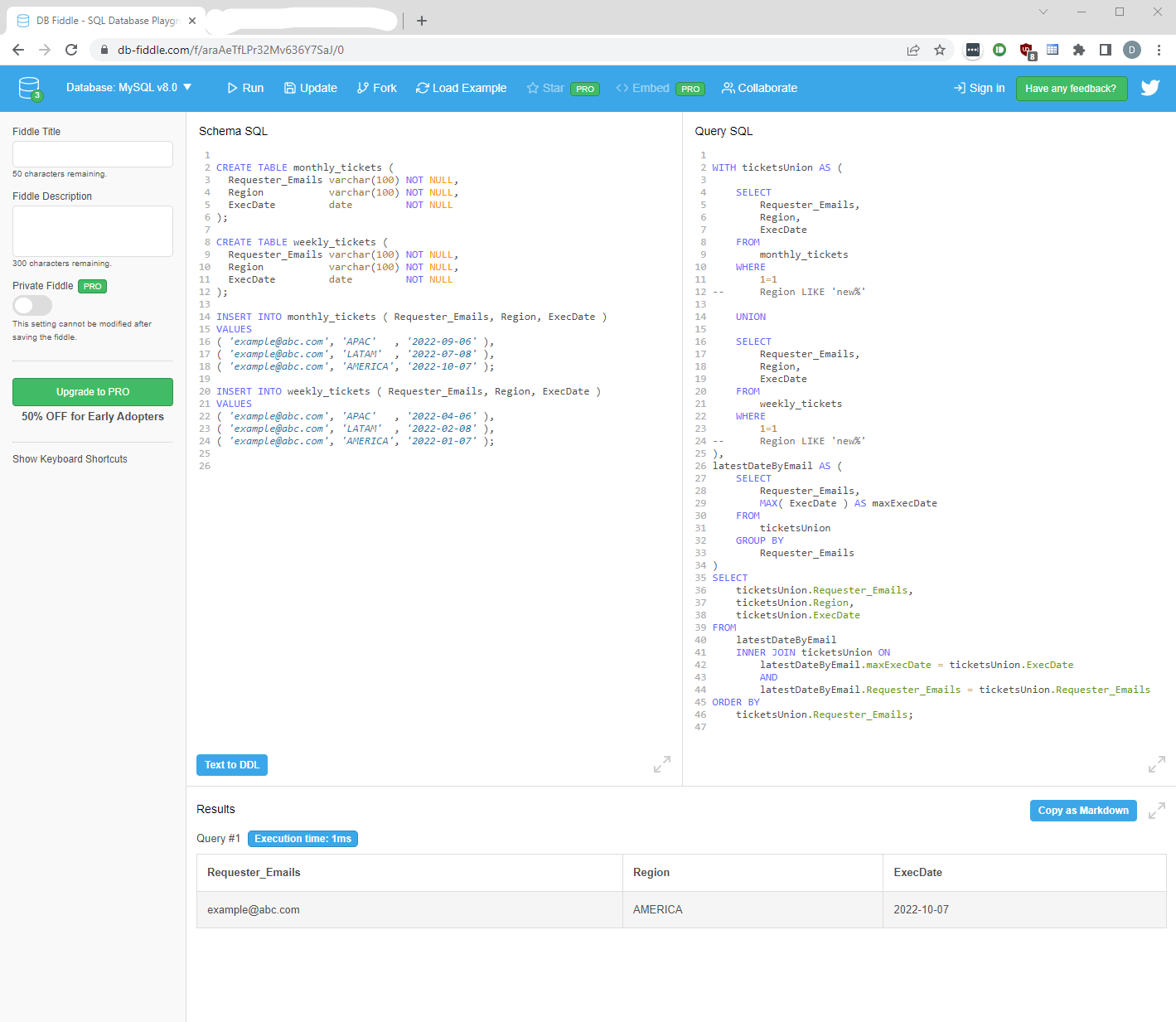This screenshot has width=1176, height=1022.
Task: Select the 2022-10-07 result cell
Action: coord(1024,909)
